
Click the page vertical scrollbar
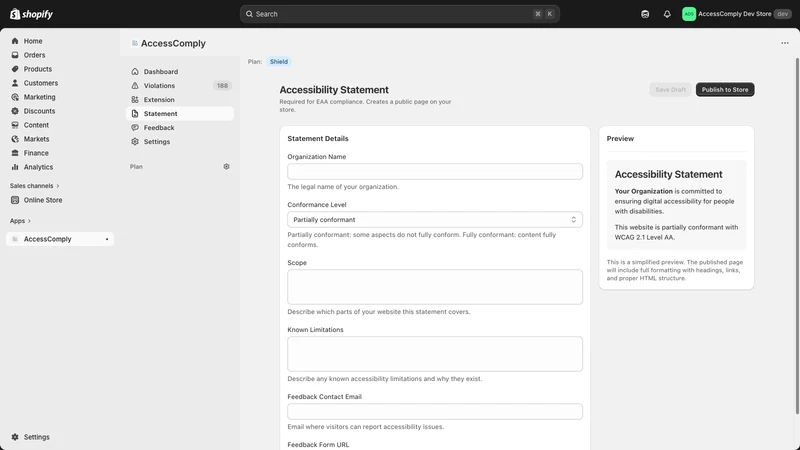[797, 236]
